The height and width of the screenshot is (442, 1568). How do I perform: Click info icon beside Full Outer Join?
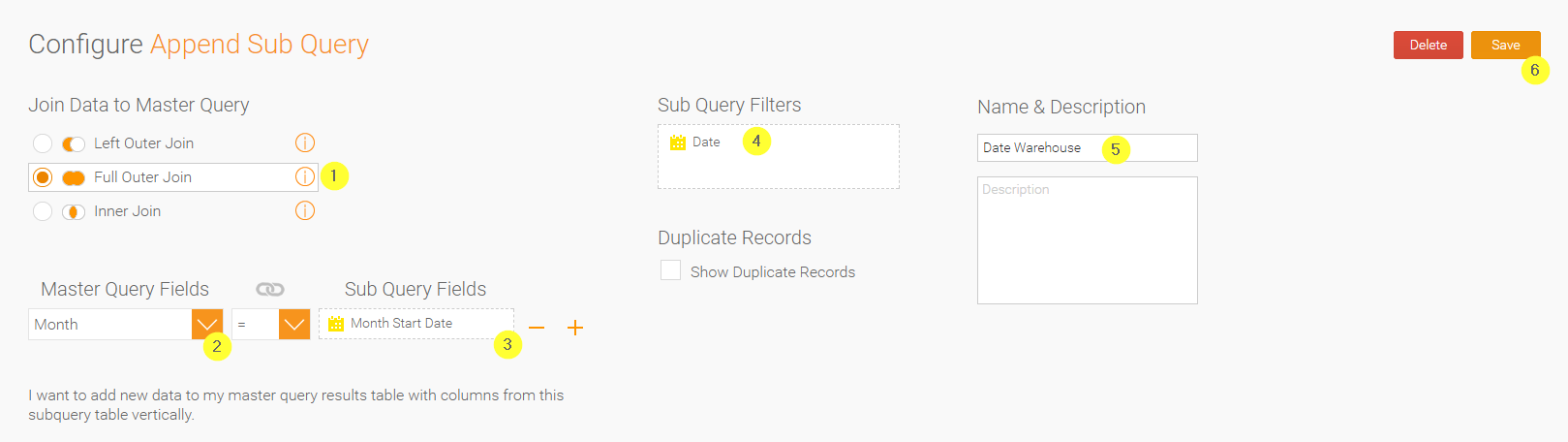(305, 176)
